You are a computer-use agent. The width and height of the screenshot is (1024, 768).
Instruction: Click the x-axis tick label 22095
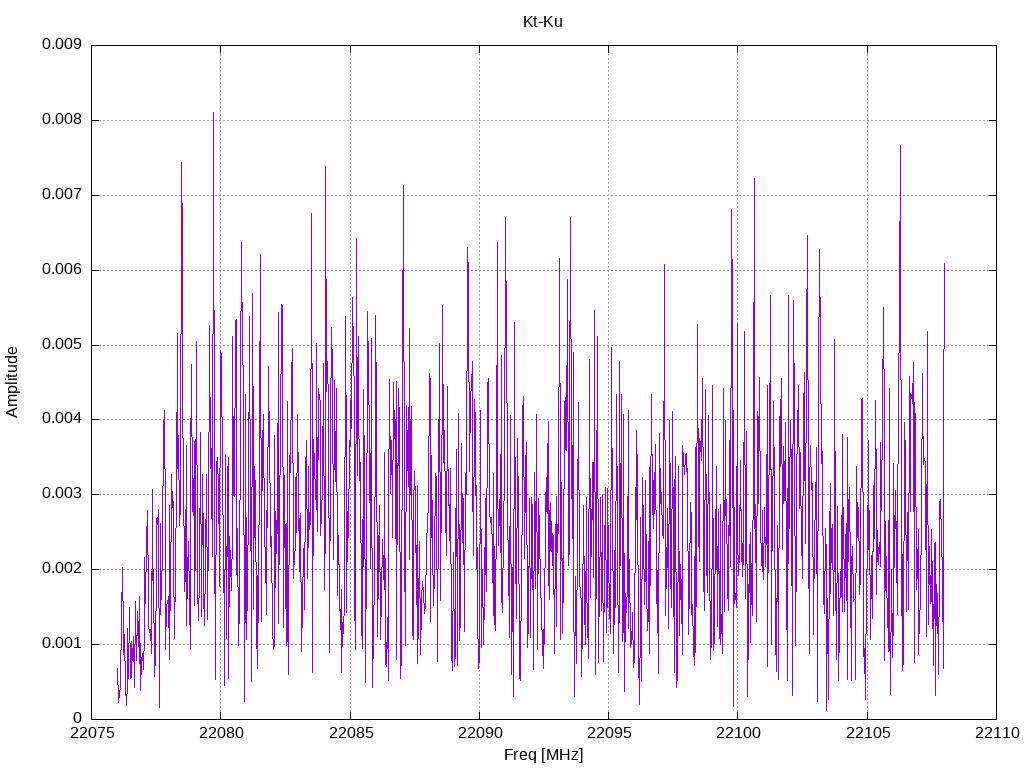(x=609, y=733)
